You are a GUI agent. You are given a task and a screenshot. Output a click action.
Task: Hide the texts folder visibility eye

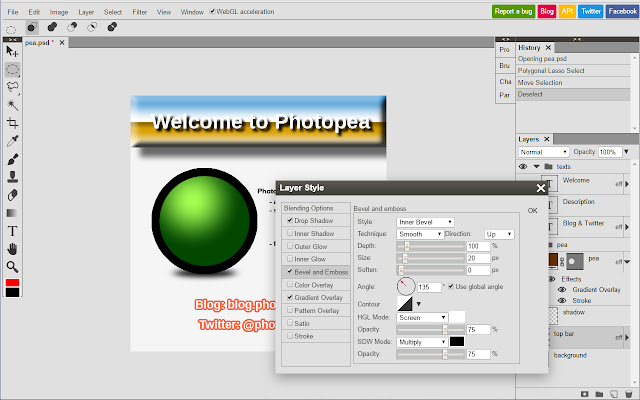pos(523,167)
